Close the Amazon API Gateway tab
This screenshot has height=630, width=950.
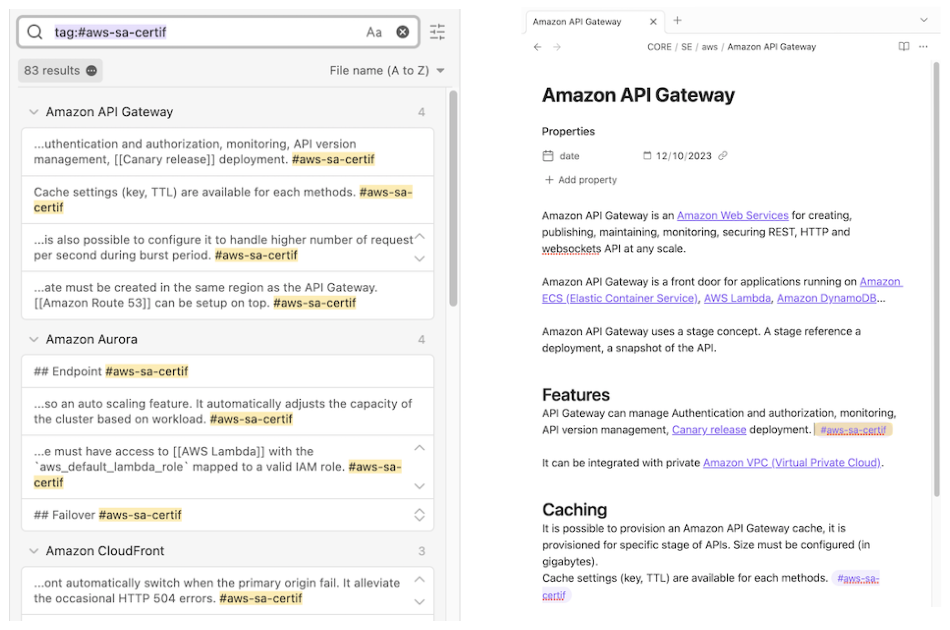653,22
